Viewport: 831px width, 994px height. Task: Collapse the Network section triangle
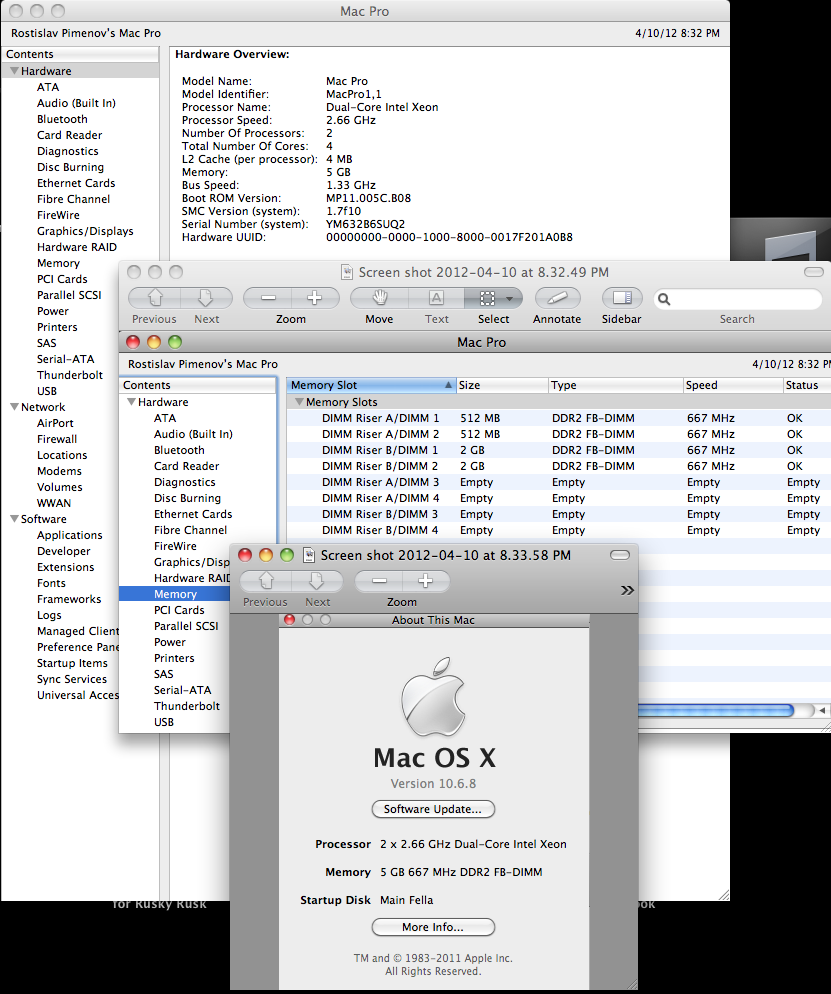point(14,407)
